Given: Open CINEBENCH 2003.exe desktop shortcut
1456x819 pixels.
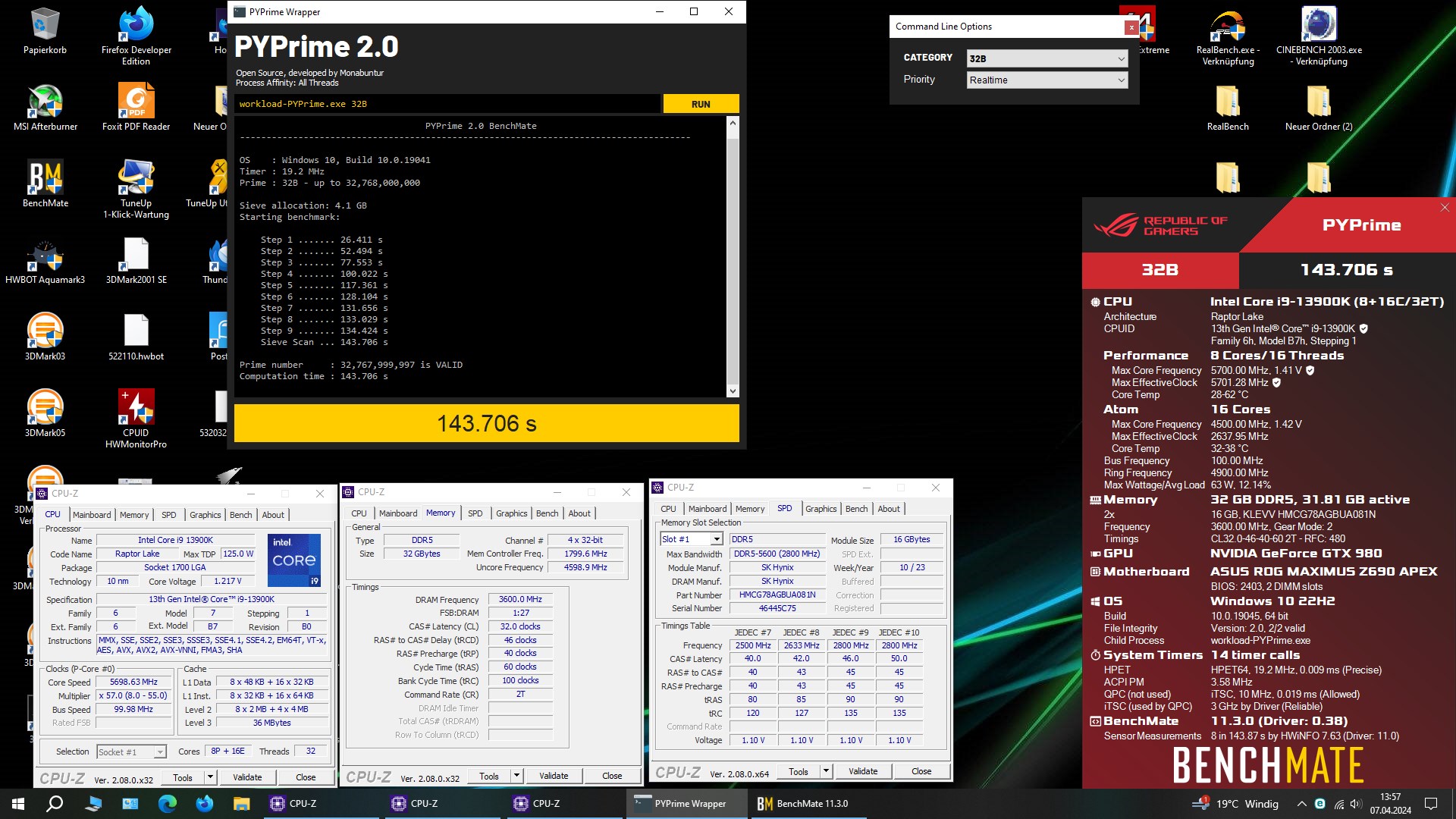Looking at the screenshot, I should point(1319,35).
